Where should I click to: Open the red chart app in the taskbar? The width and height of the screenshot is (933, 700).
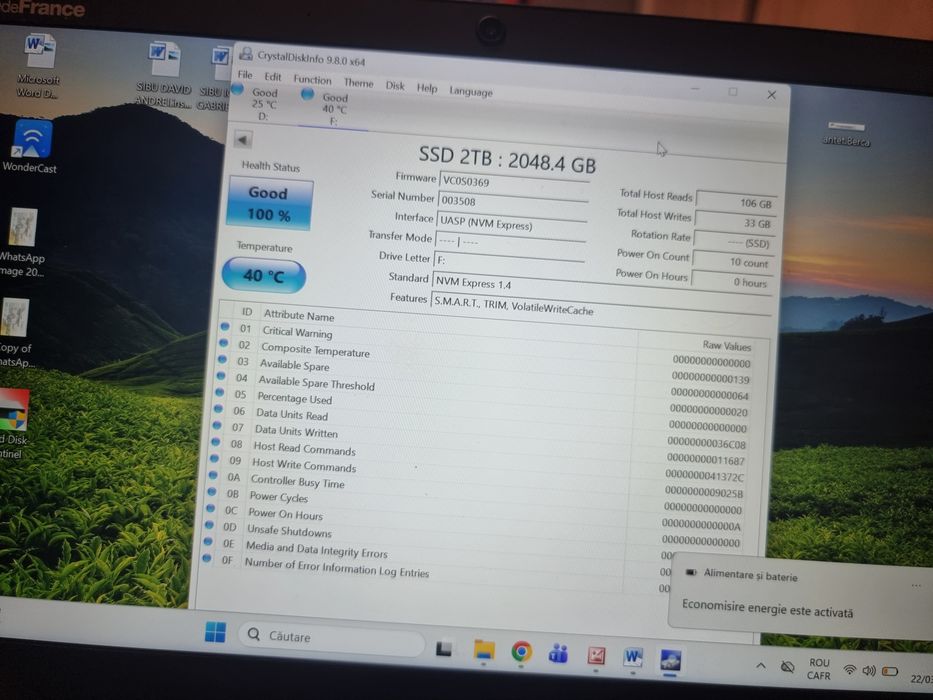596,656
